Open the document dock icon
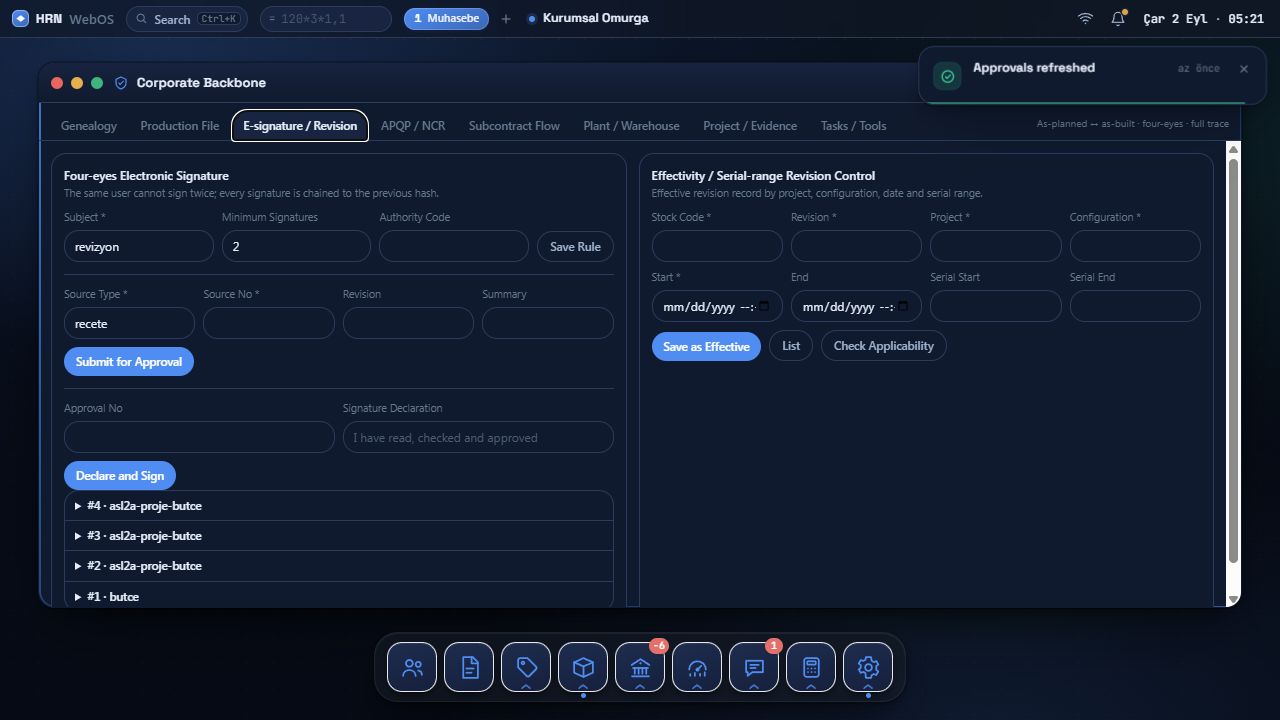The width and height of the screenshot is (1280, 720). [469, 667]
